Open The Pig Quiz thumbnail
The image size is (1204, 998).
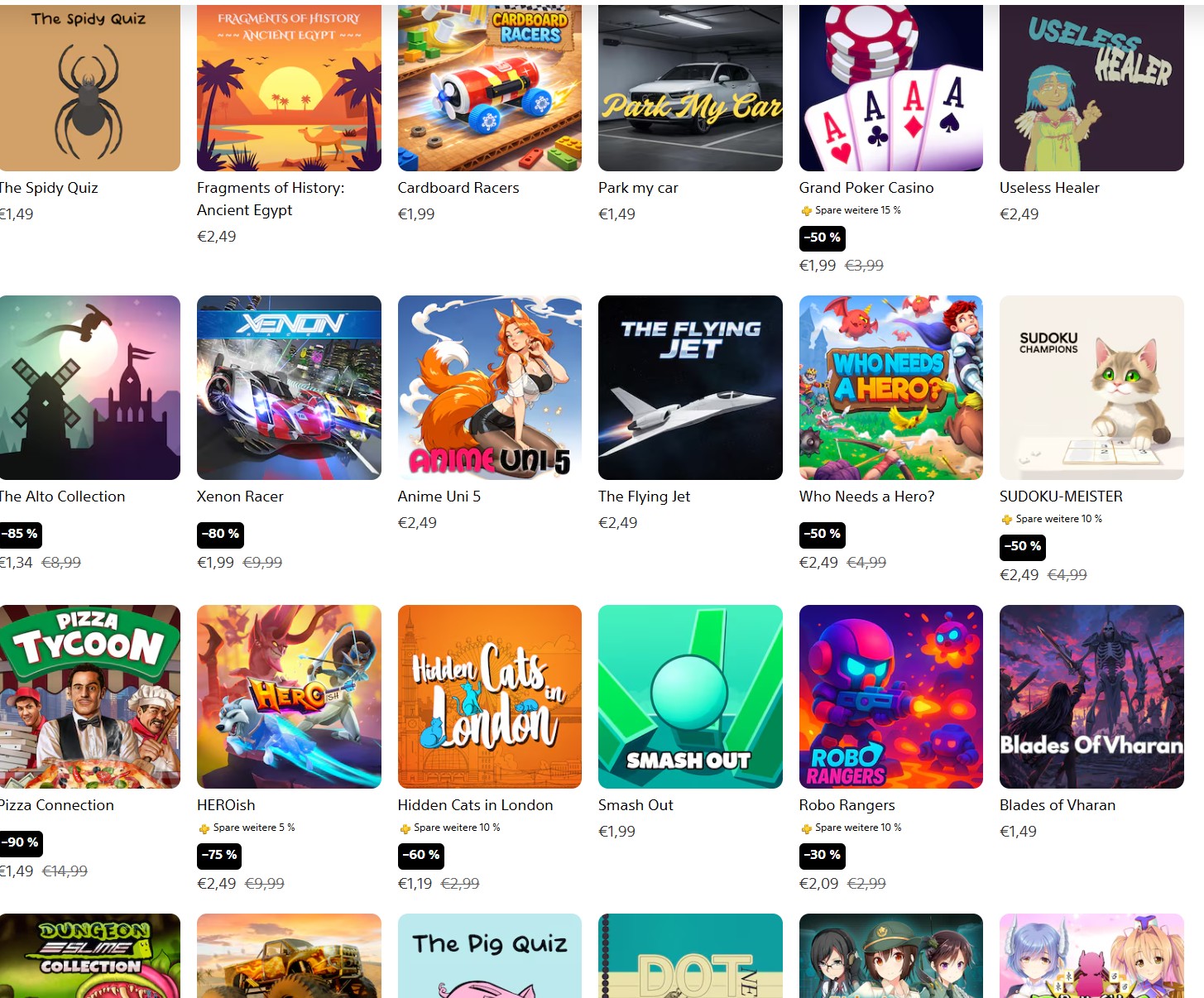click(x=489, y=956)
